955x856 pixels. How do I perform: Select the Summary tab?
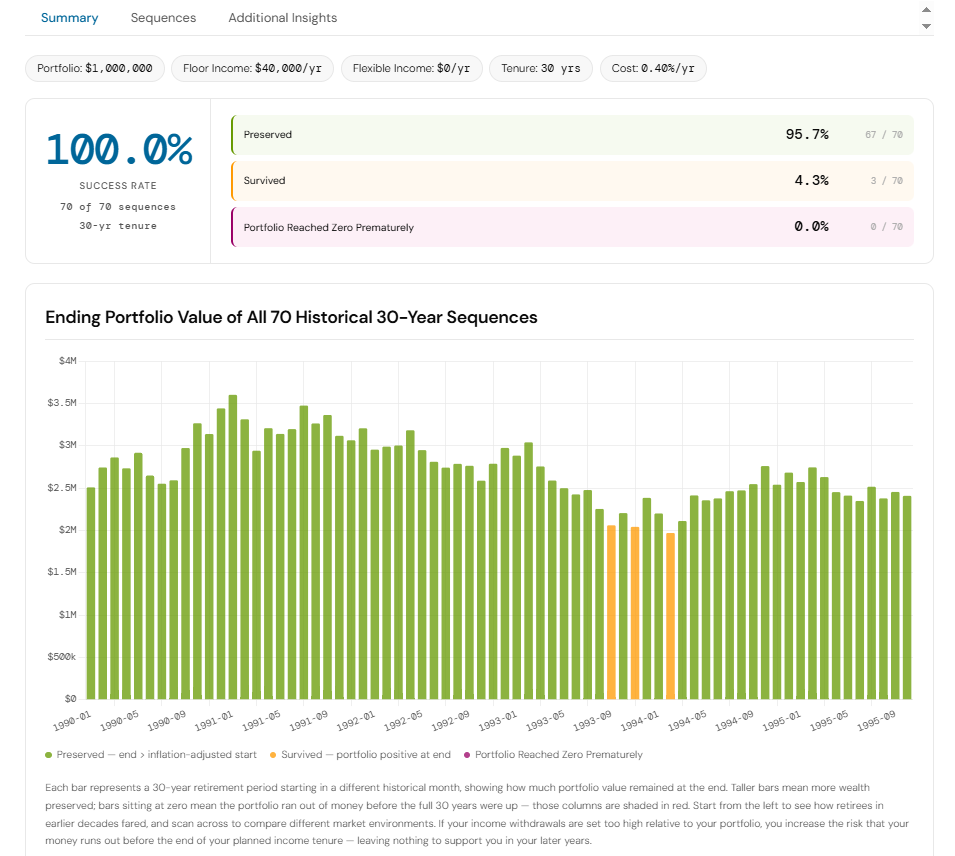69,18
